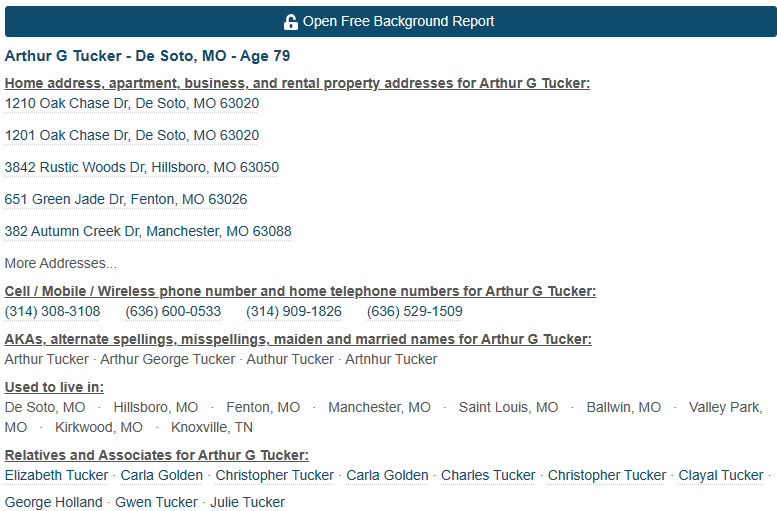Viewport: 777px width, 511px height.
Task: Open Clayal Tucker's record
Action: point(721,475)
